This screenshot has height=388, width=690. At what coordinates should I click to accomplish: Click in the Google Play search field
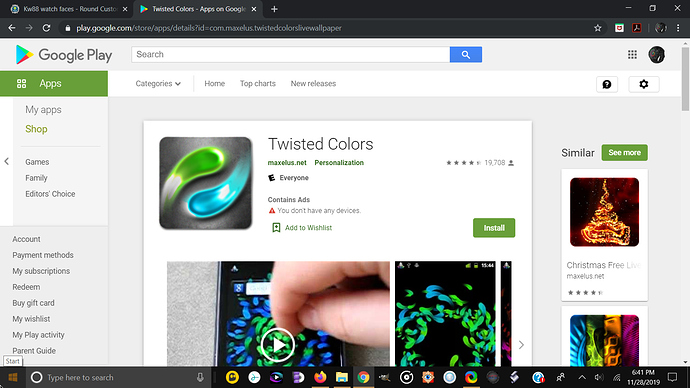point(290,55)
